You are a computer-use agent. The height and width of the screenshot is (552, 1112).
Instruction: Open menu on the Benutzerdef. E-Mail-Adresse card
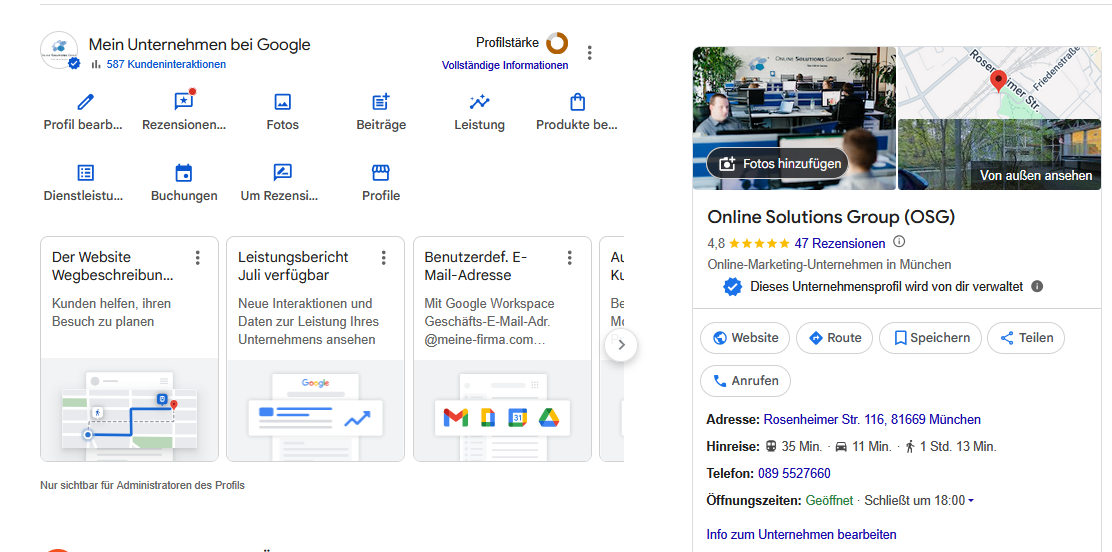pyautogui.click(x=569, y=258)
